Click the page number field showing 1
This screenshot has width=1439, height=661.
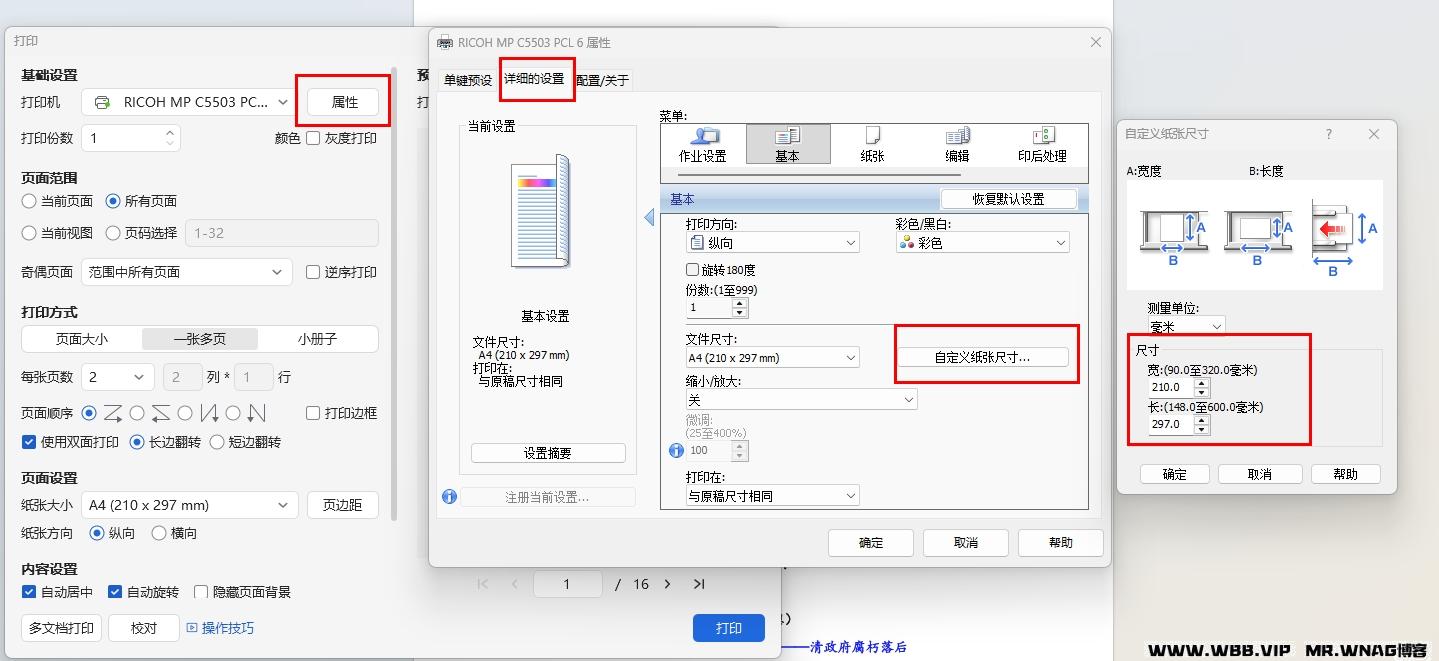567,584
